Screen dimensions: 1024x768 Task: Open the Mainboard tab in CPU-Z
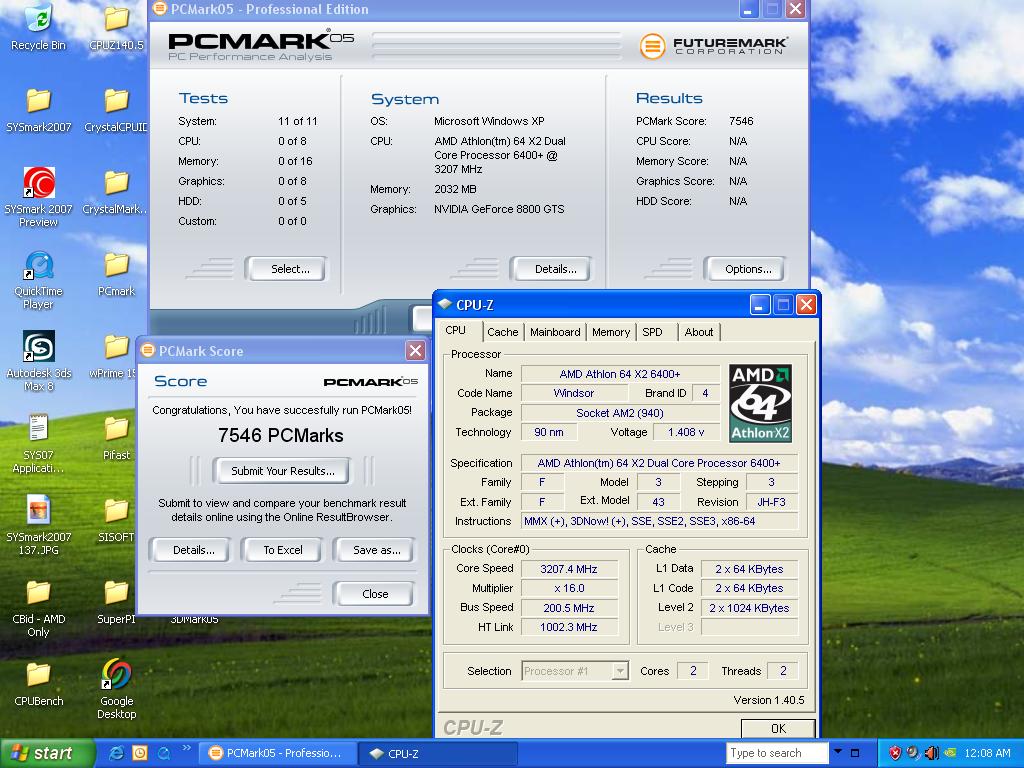point(555,332)
